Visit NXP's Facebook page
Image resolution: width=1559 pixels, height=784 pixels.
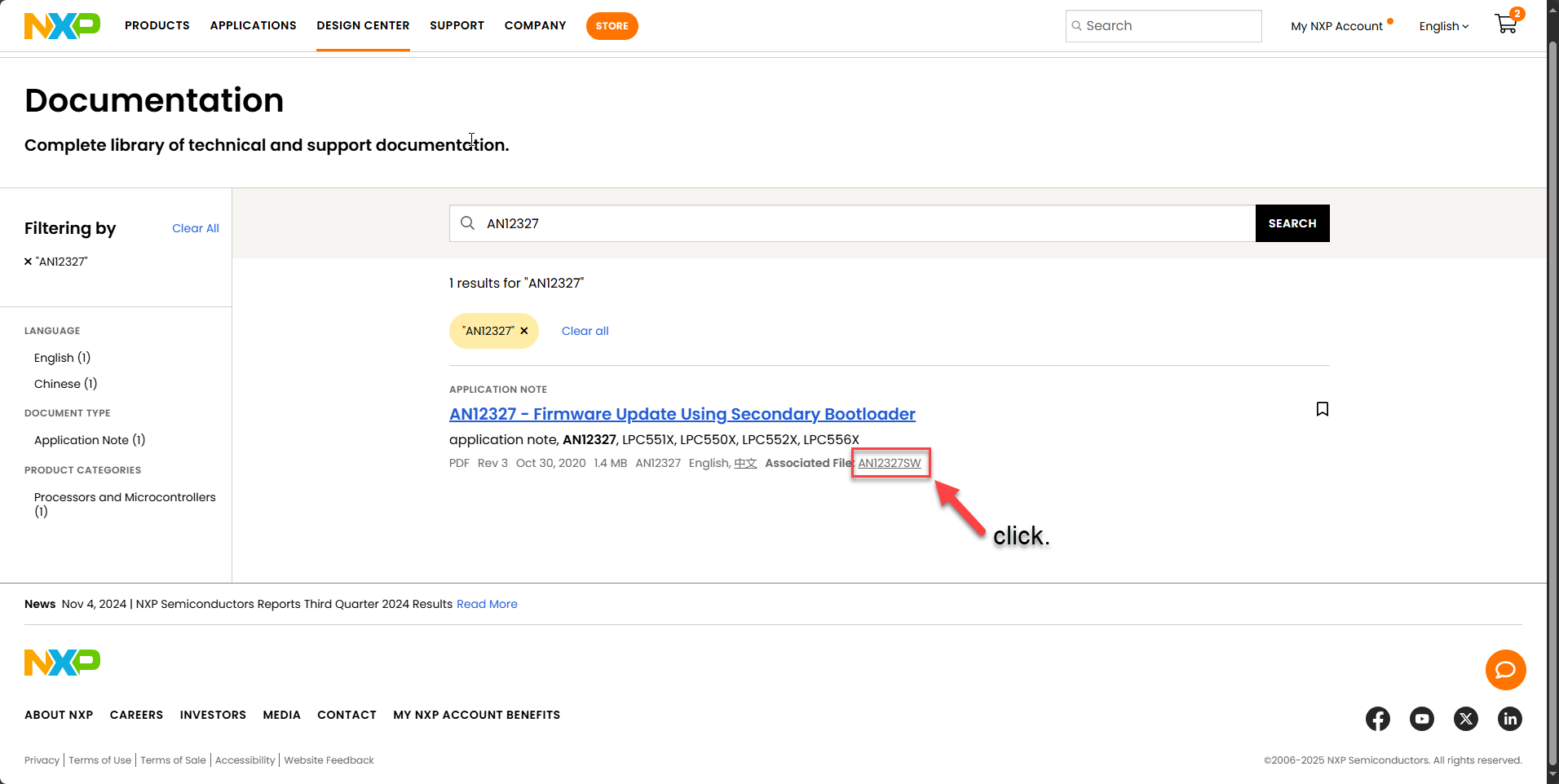coord(1378,719)
